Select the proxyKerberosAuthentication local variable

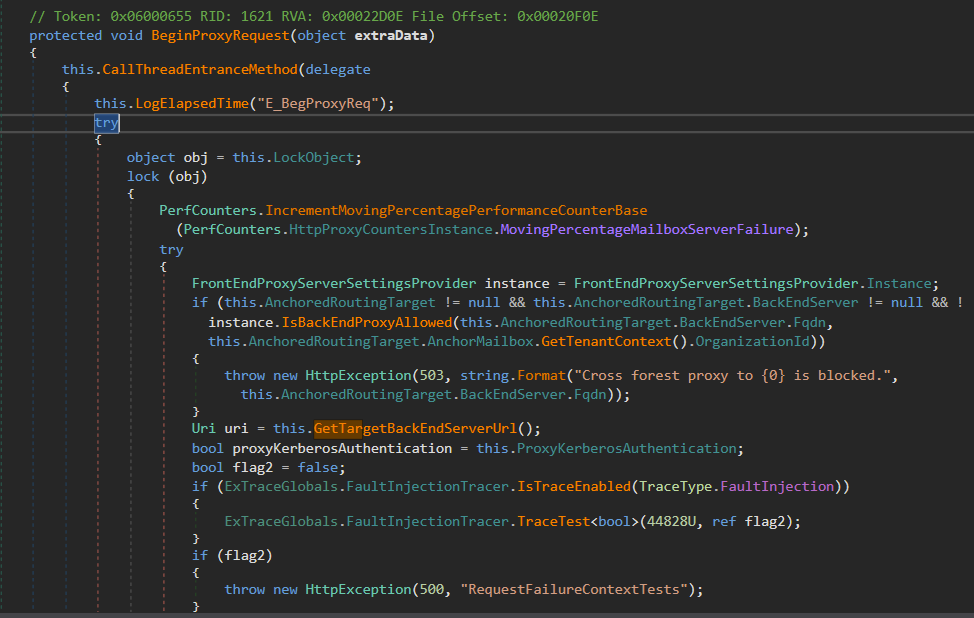tap(342, 448)
